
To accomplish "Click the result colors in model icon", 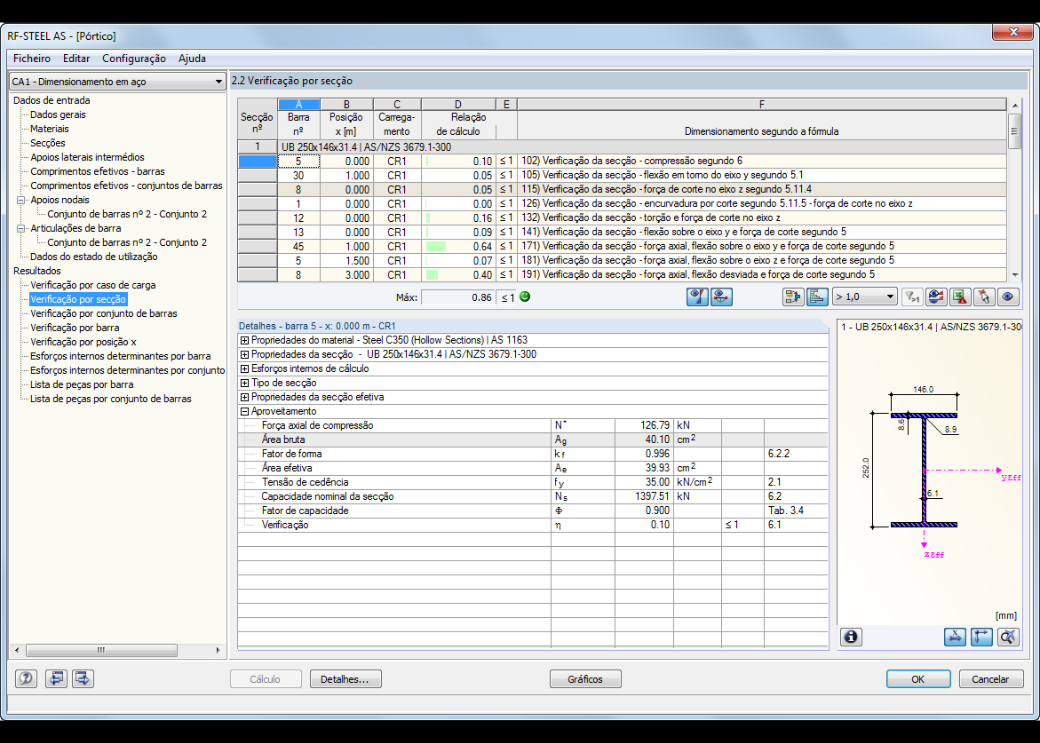I will 936,297.
